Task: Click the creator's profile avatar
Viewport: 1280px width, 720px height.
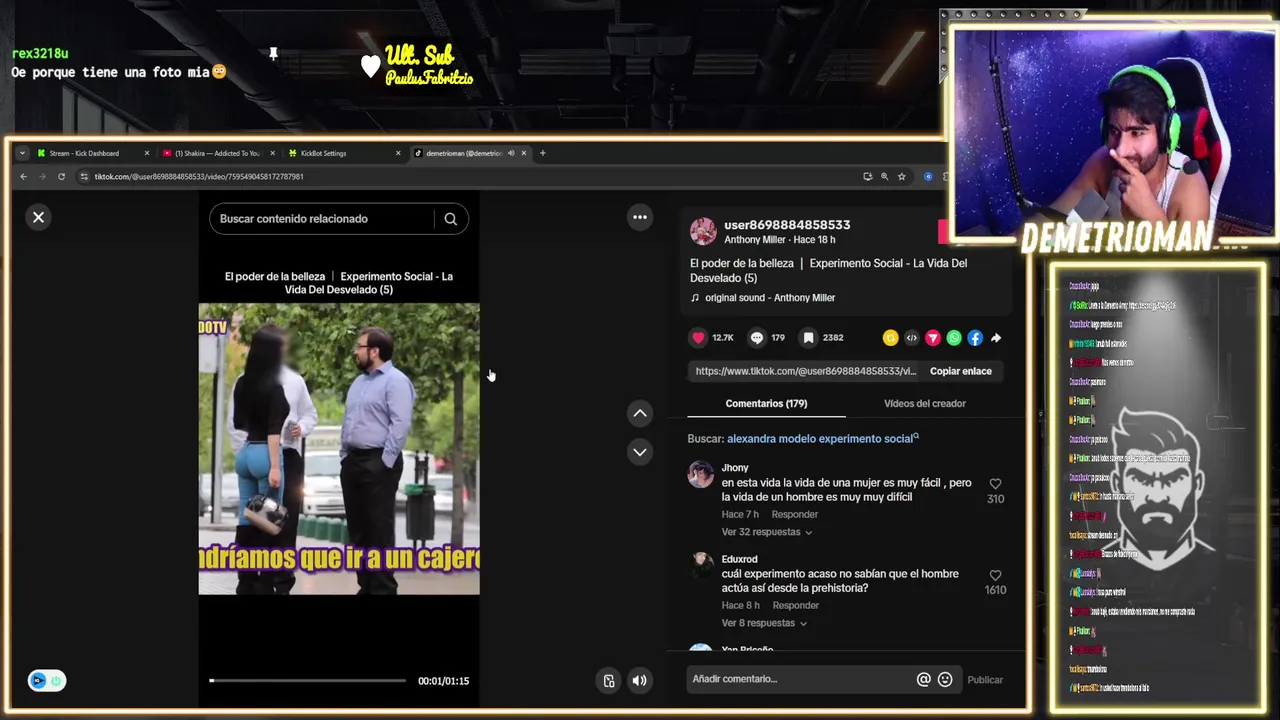Action: point(703,232)
